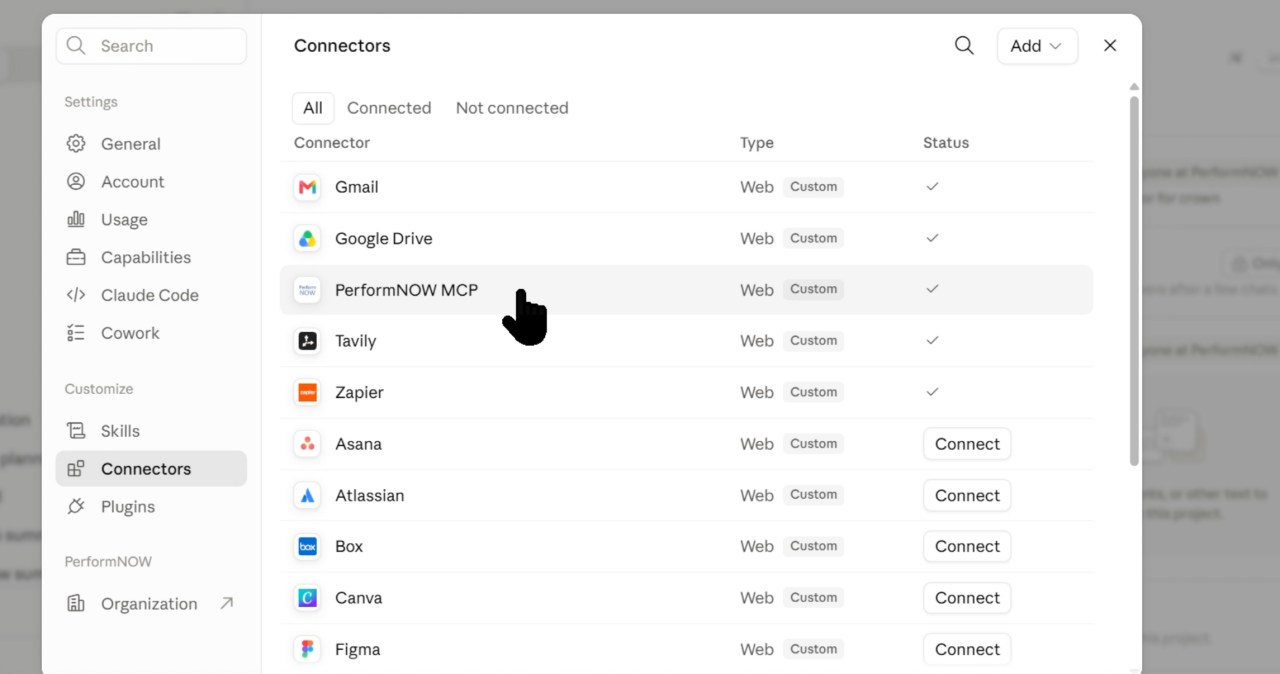Screen dimensions: 1280x674
Task: Connect the Asana connector
Action: (967, 444)
